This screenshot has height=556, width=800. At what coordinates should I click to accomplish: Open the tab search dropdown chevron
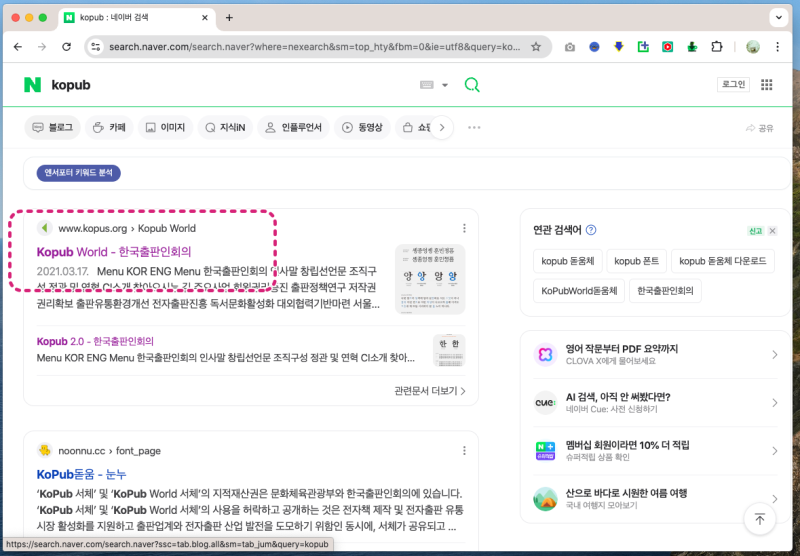coord(779,17)
